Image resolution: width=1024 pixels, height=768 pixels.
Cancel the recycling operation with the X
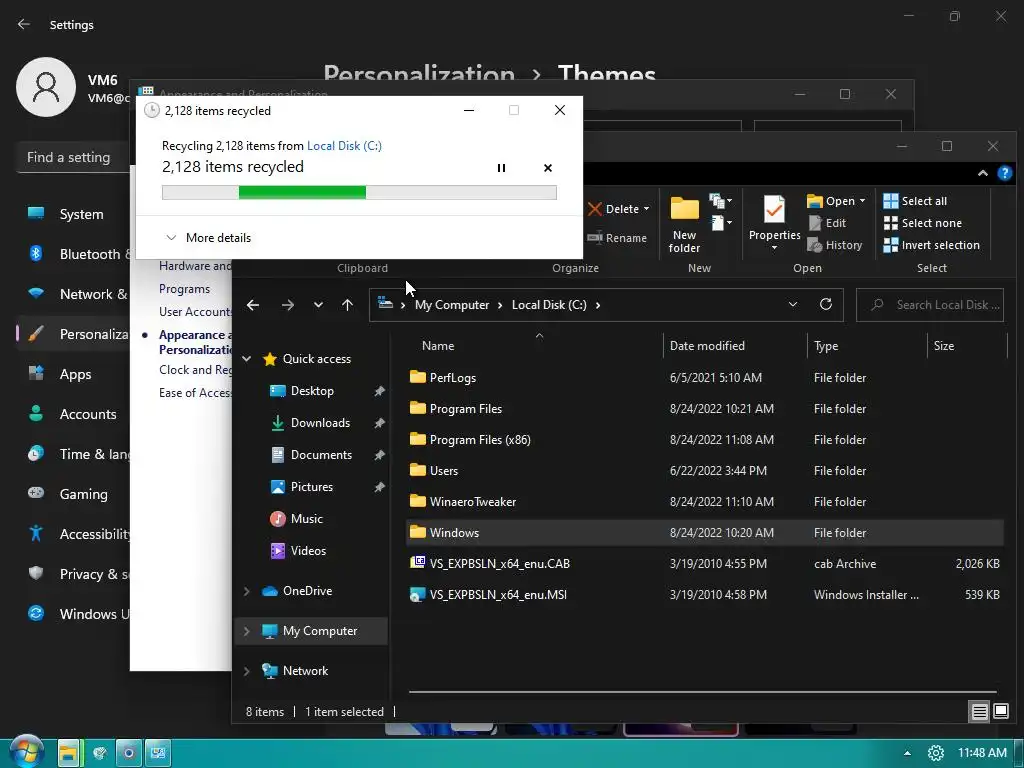click(x=547, y=168)
